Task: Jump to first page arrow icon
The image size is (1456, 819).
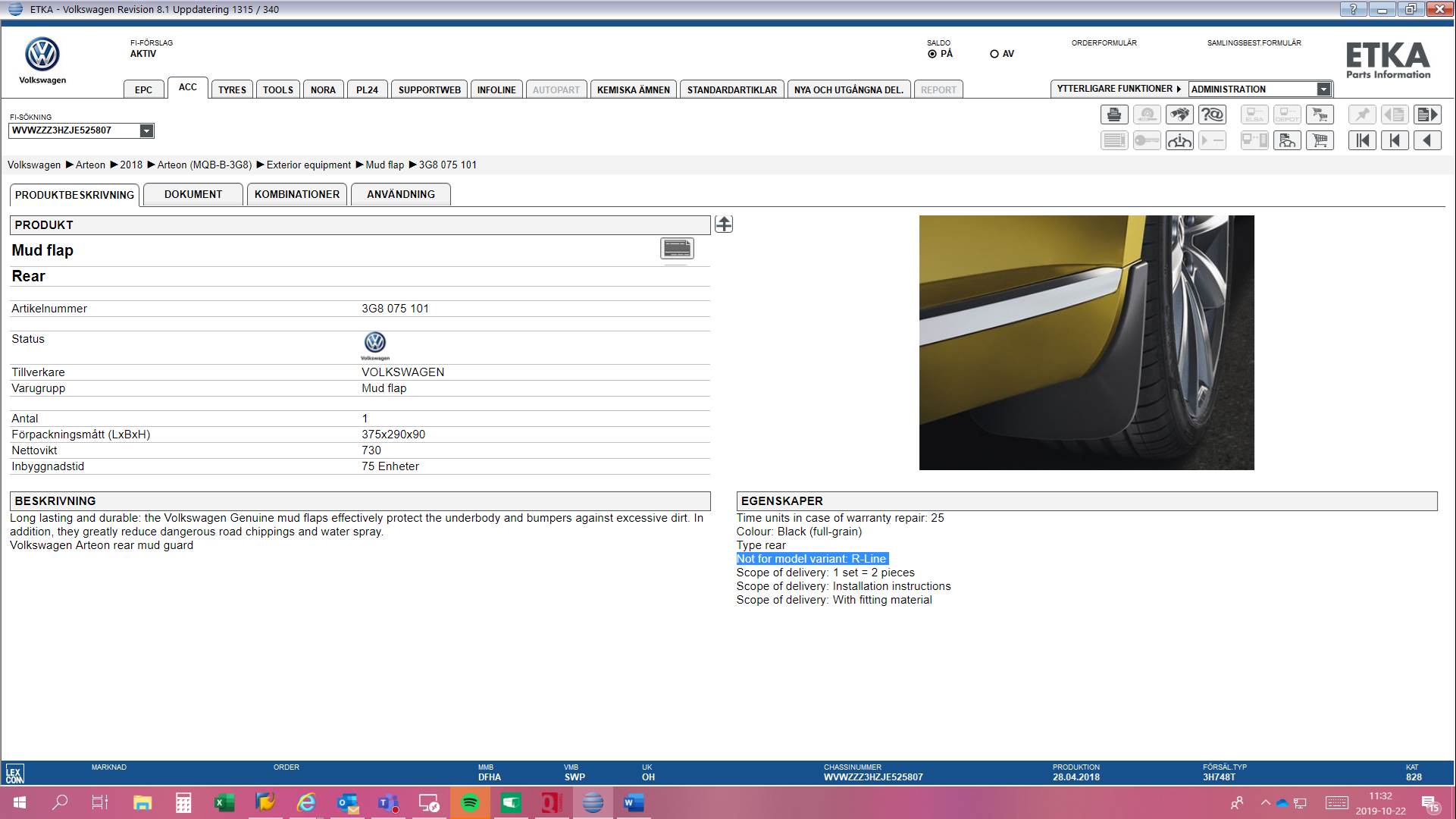Action: tap(1362, 140)
